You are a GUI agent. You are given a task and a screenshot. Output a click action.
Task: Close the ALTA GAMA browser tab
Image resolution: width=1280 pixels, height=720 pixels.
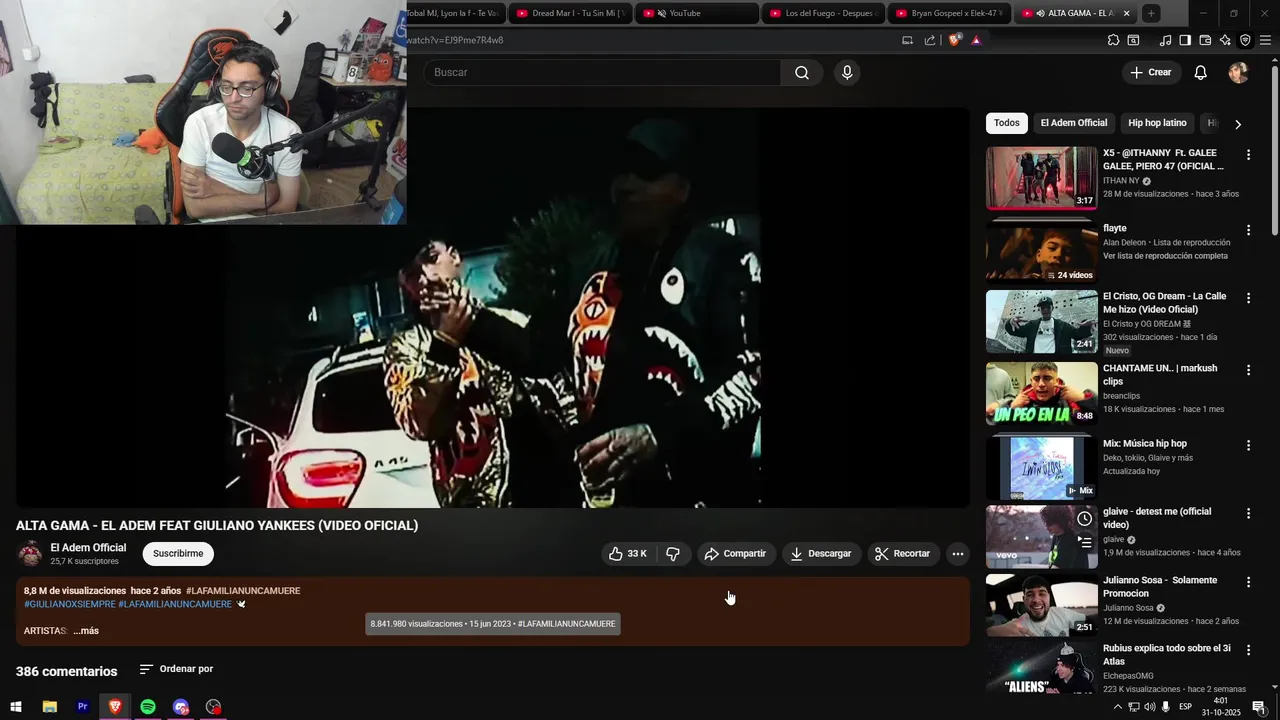1126,13
